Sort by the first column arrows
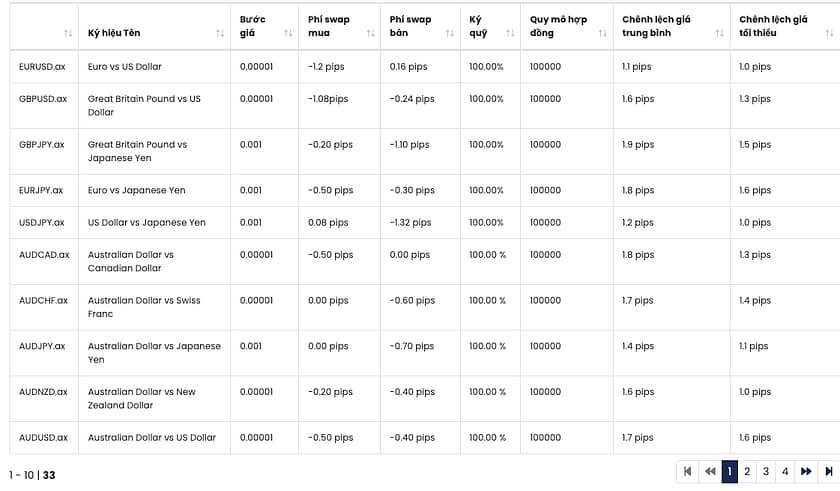The width and height of the screenshot is (840, 491). click(x=68, y=33)
